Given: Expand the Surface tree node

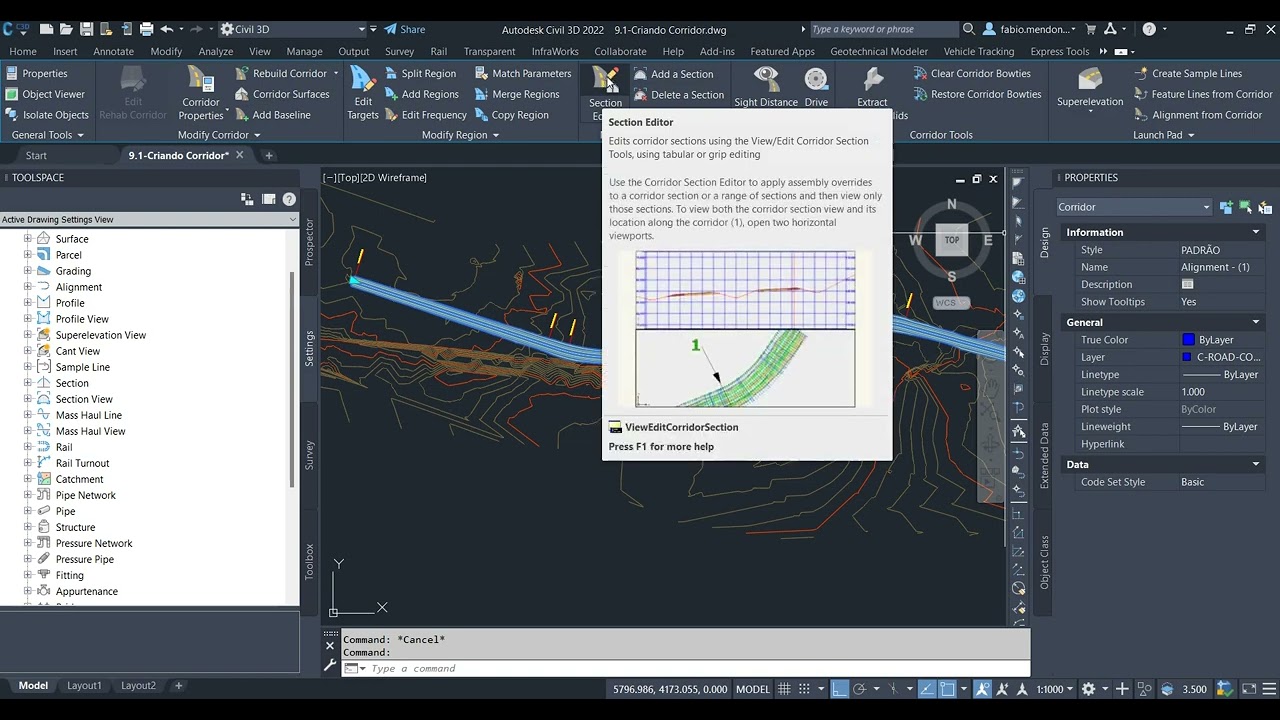Looking at the screenshot, I should coord(28,239).
